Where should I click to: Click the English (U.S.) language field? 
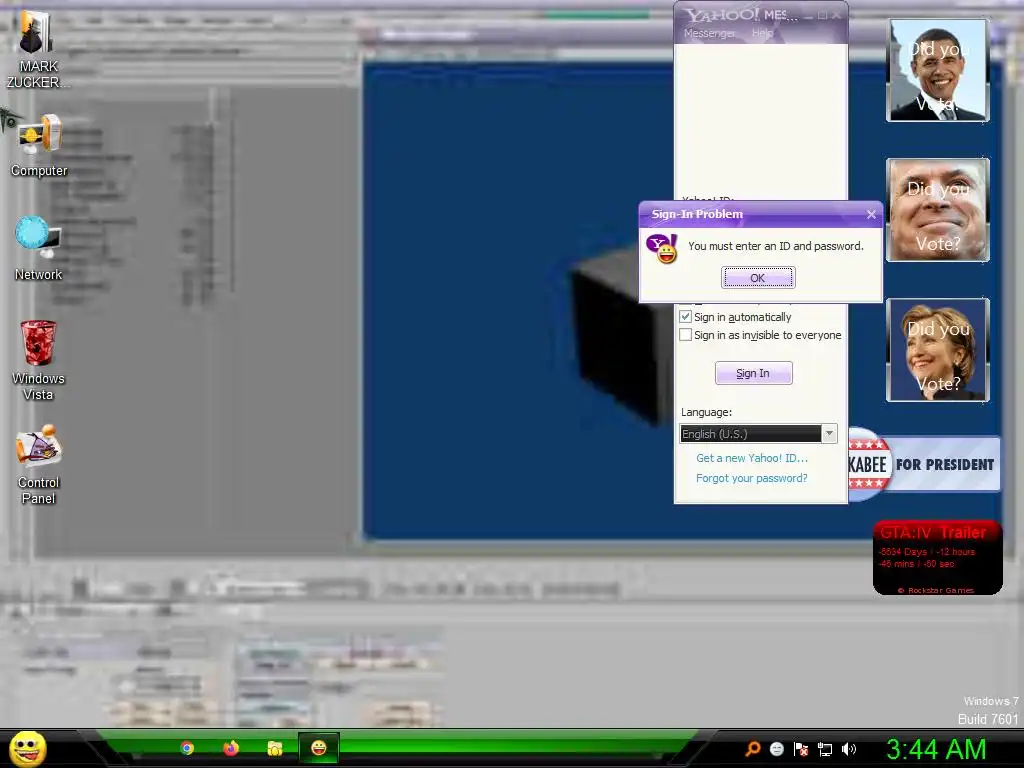pos(750,434)
